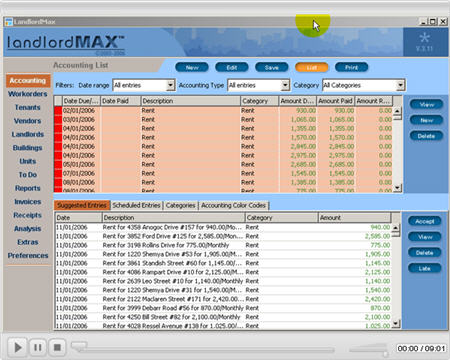Go to the Invoices section
Viewport: 450px width, 360px height.
pyautogui.click(x=28, y=202)
